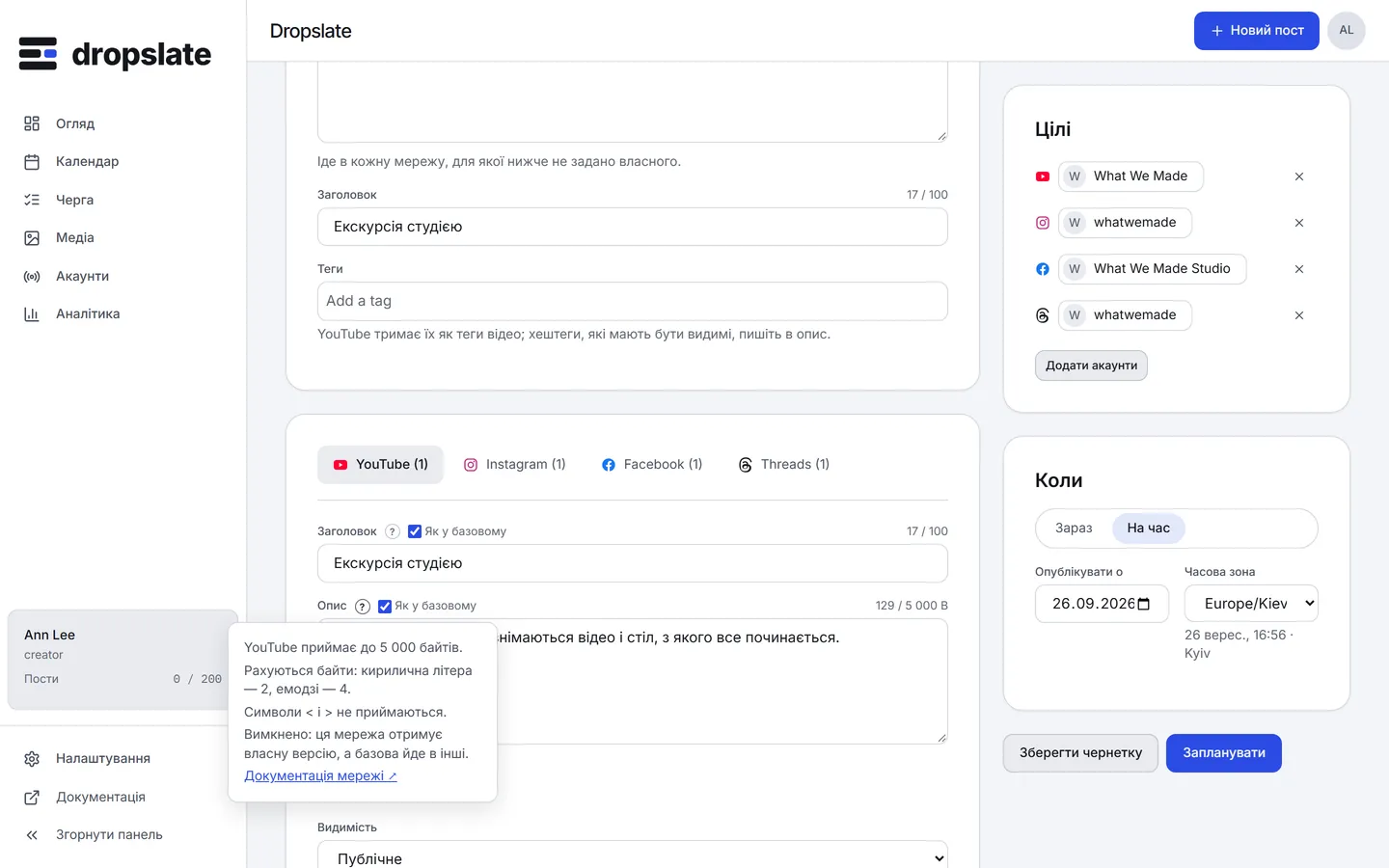1389x868 pixels.
Task: Click the dropslate logo icon
Action: (x=38, y=54)
